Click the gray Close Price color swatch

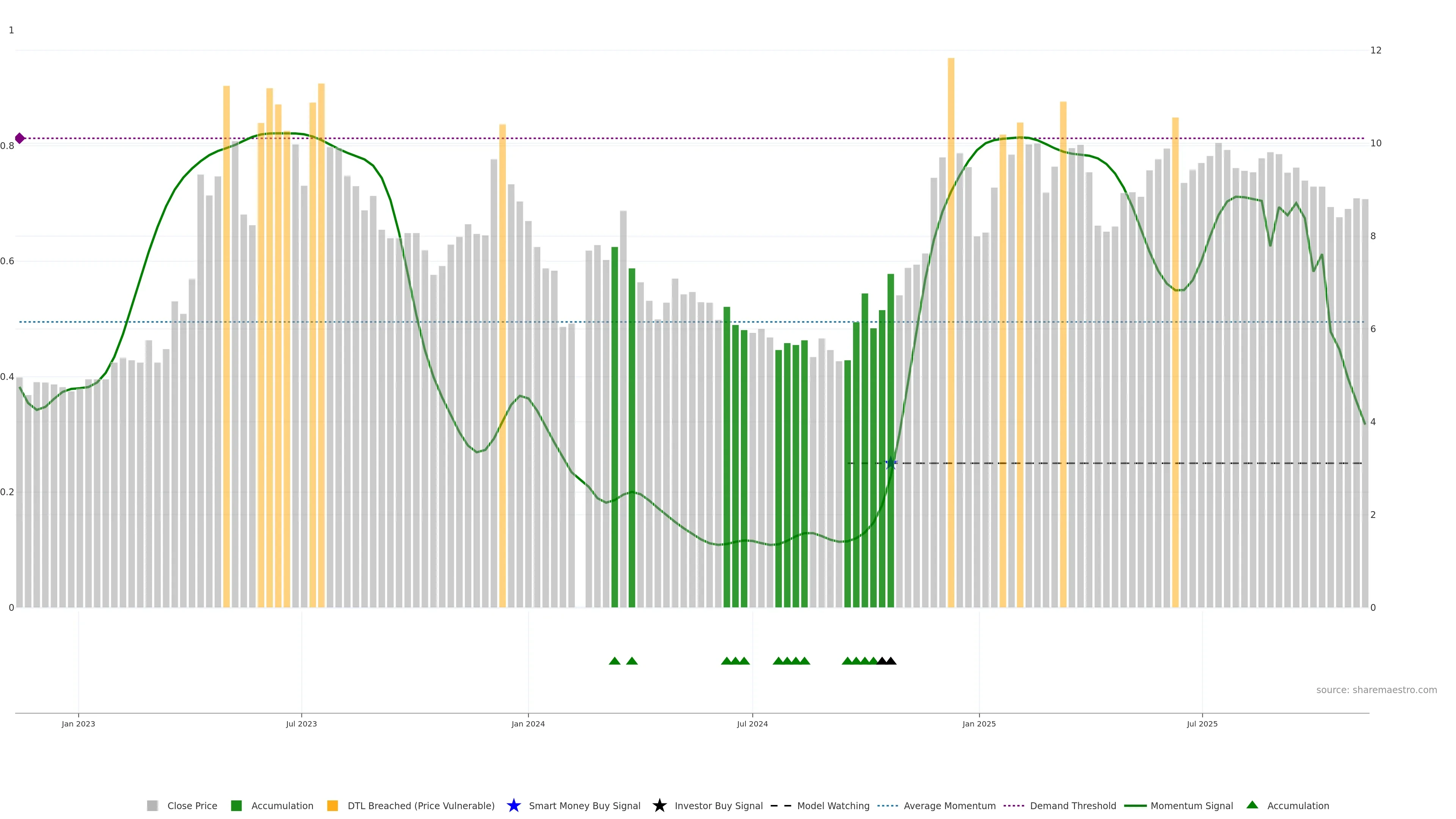(152, 805)
